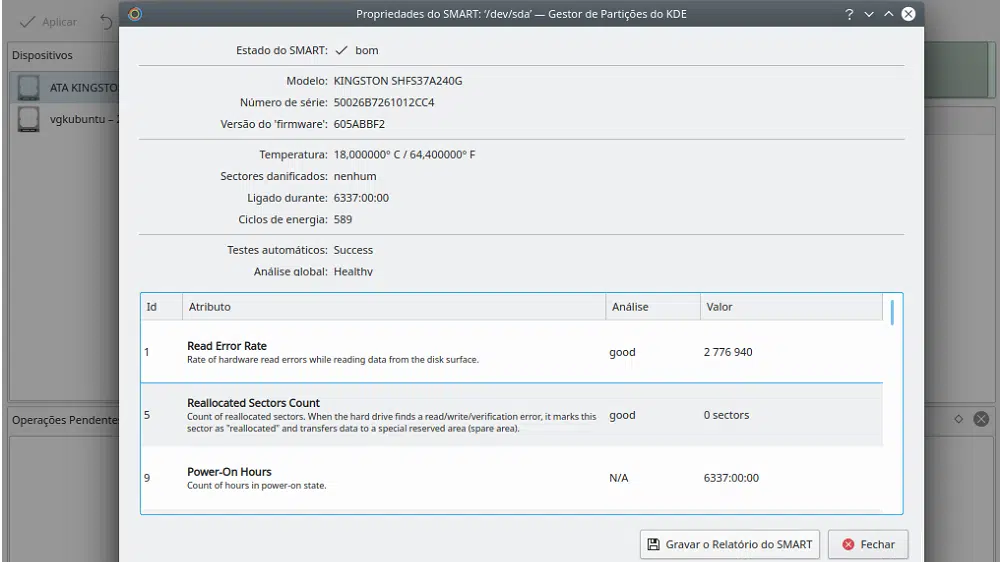This screenshot has width=1000, height=562.
Task: Sort table by Atributo column header
Action: coord(394,307)
